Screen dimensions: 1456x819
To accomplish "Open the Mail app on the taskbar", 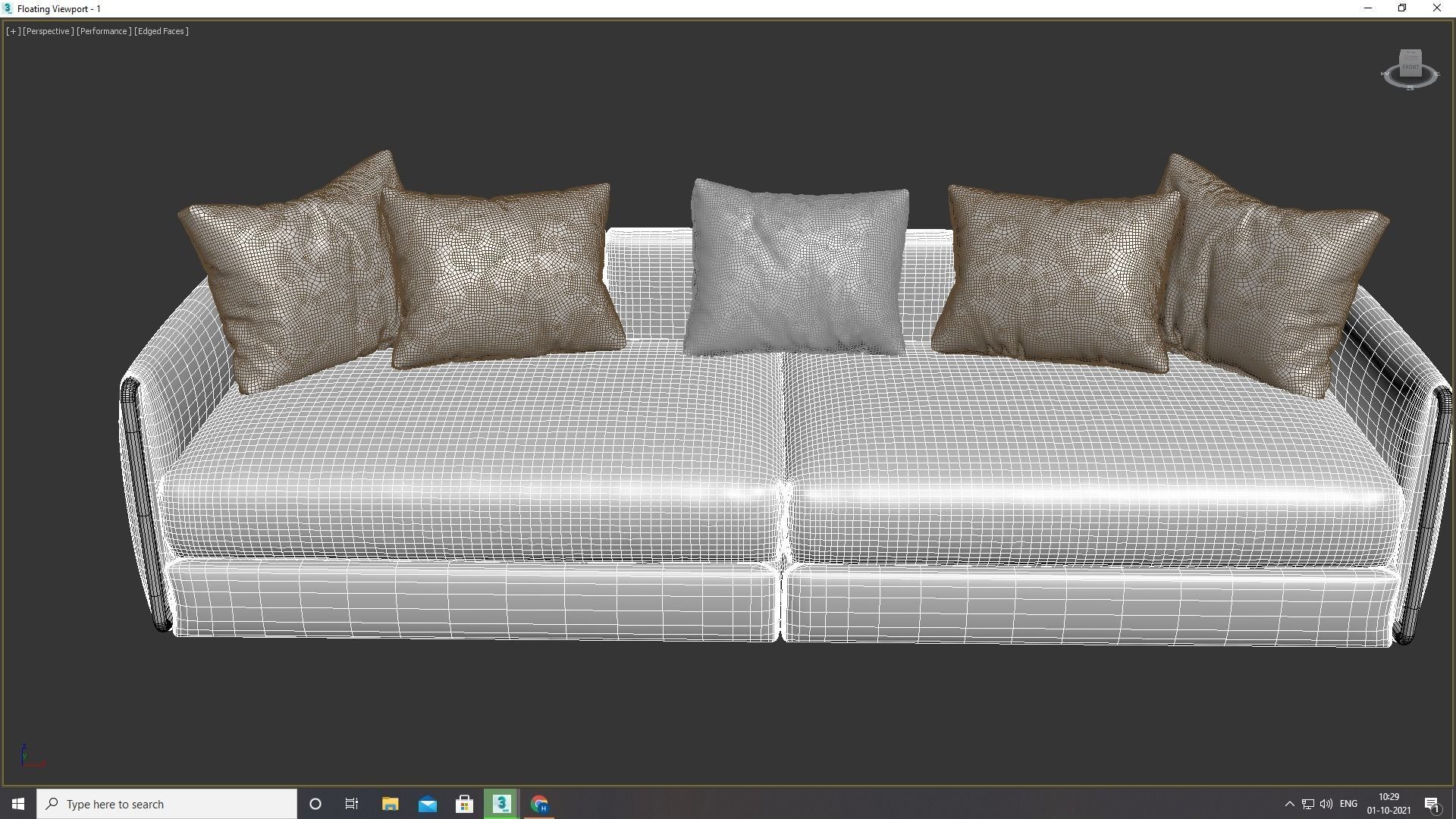I will pyautogui.click(x=427, y=804).
